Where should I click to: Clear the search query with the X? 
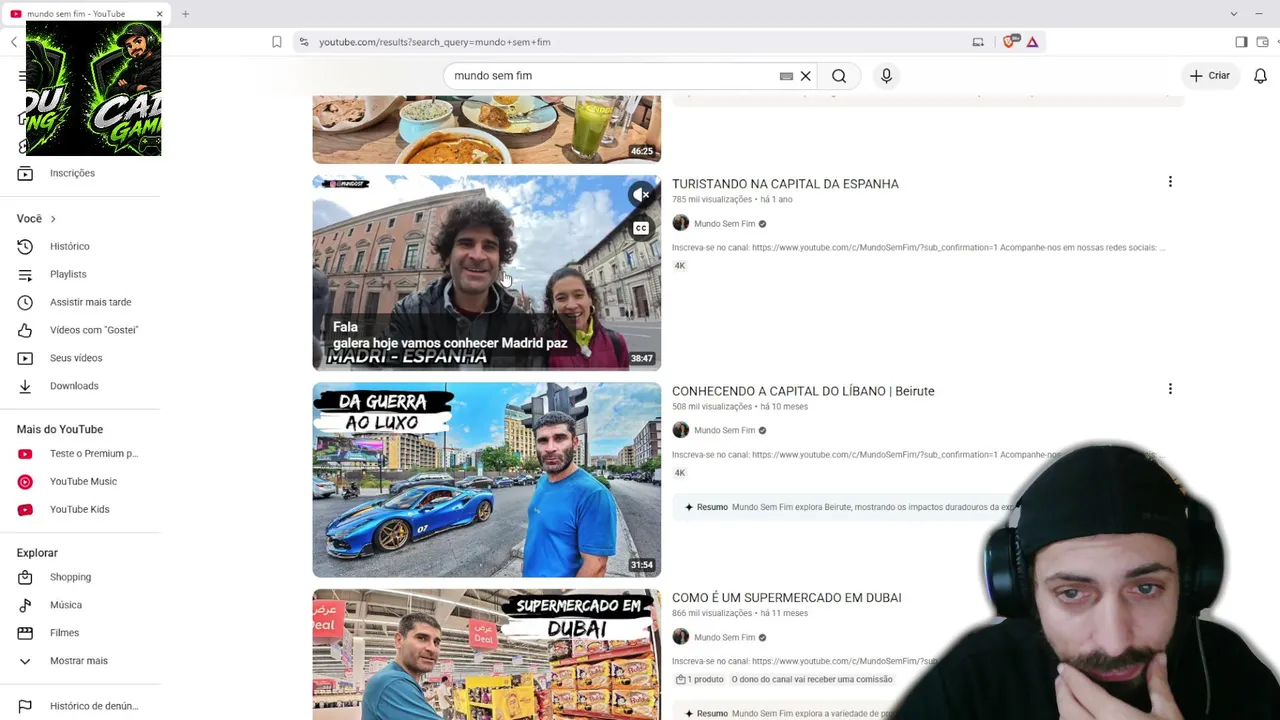(805, 76)
